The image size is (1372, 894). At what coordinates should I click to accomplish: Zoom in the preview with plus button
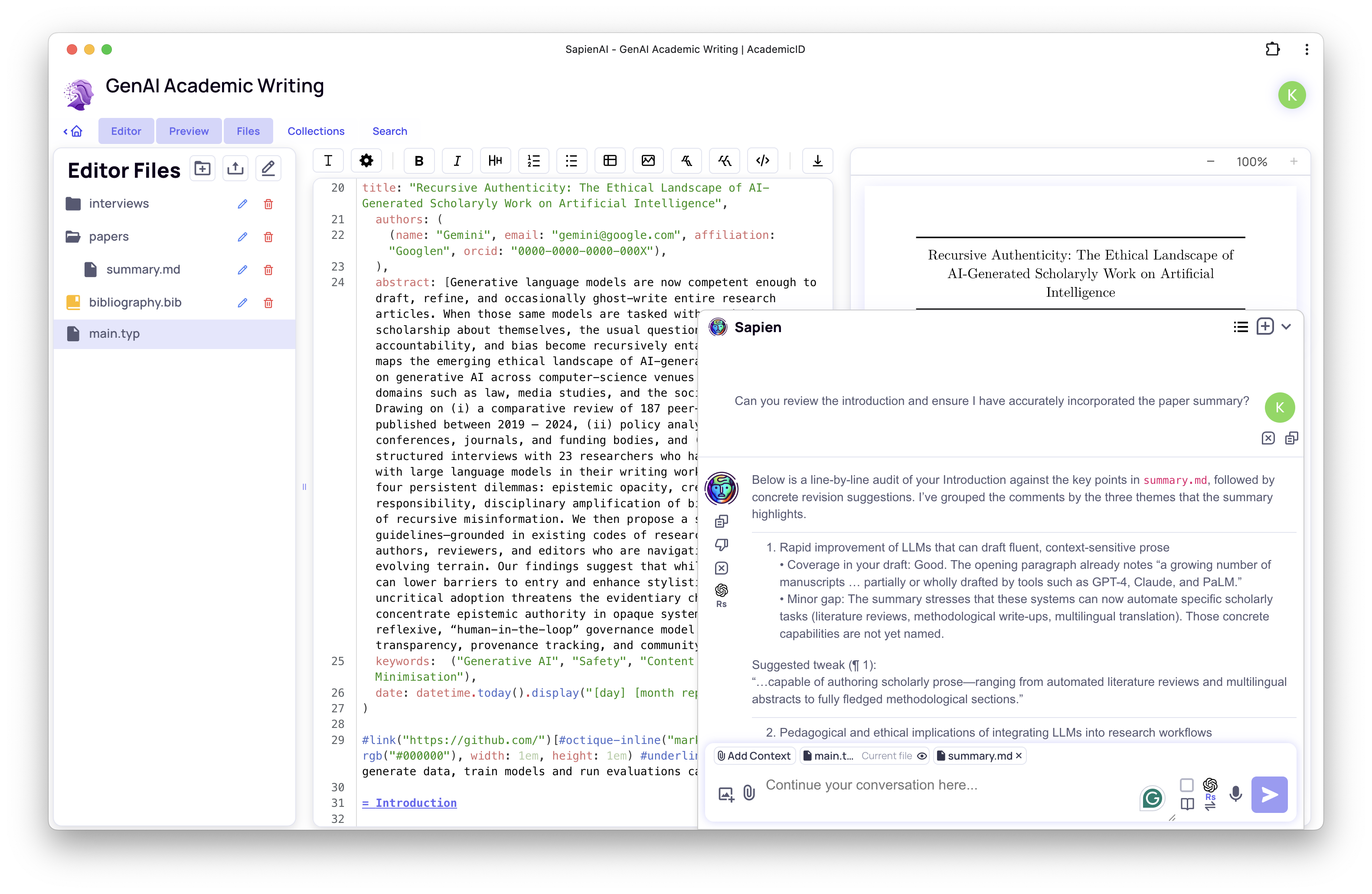(1294, 161)
